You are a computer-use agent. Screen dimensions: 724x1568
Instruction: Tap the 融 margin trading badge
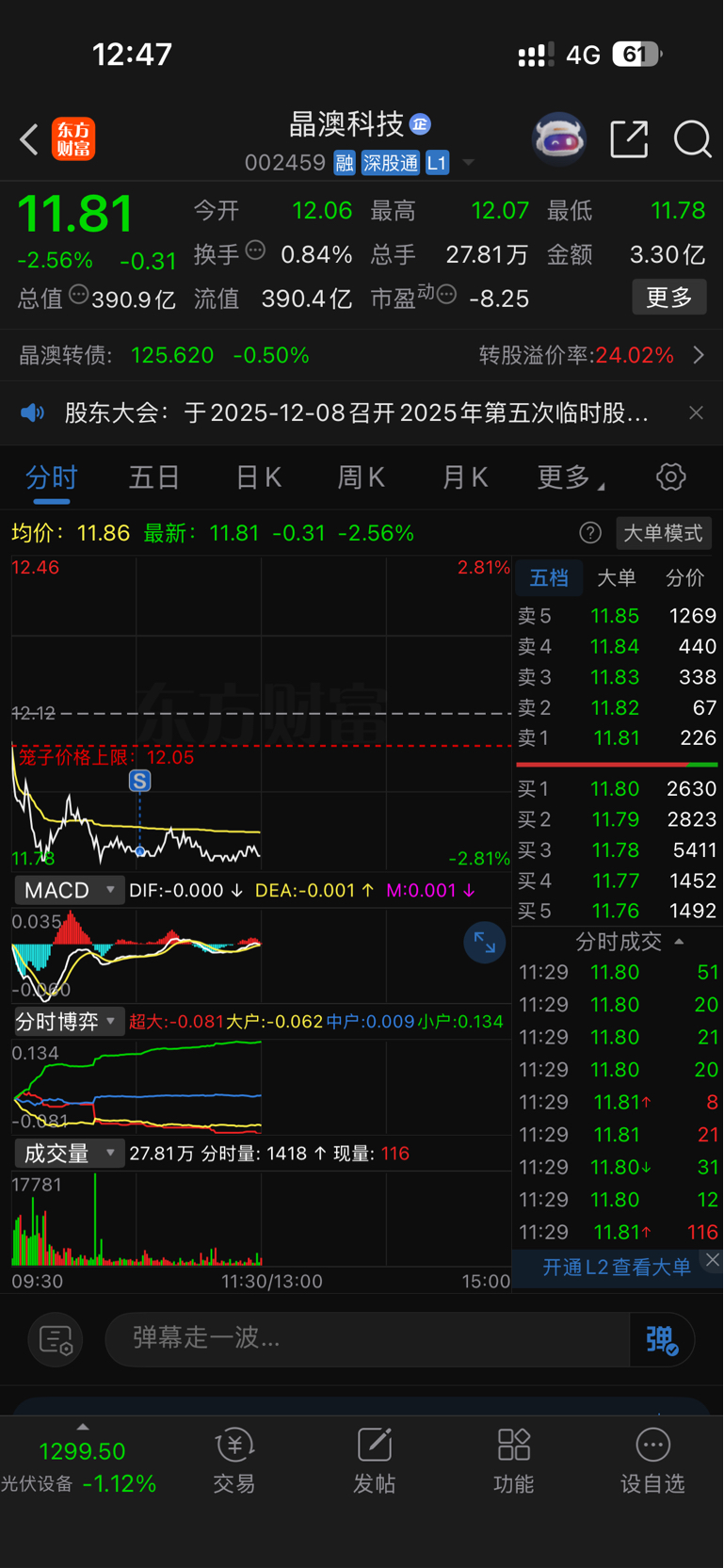click(345, 163)
